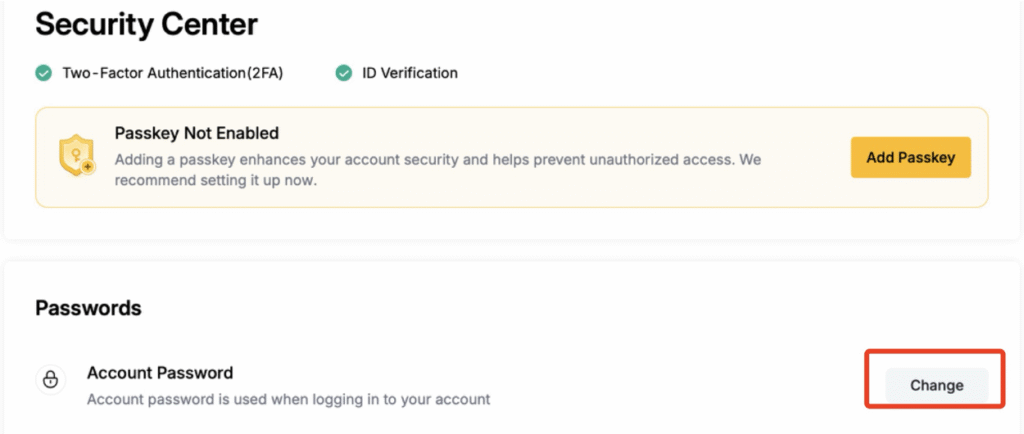This screenshot has height=434, width=1024.
Task: Click the Security Center page heading
Action: tap(146, 24)
